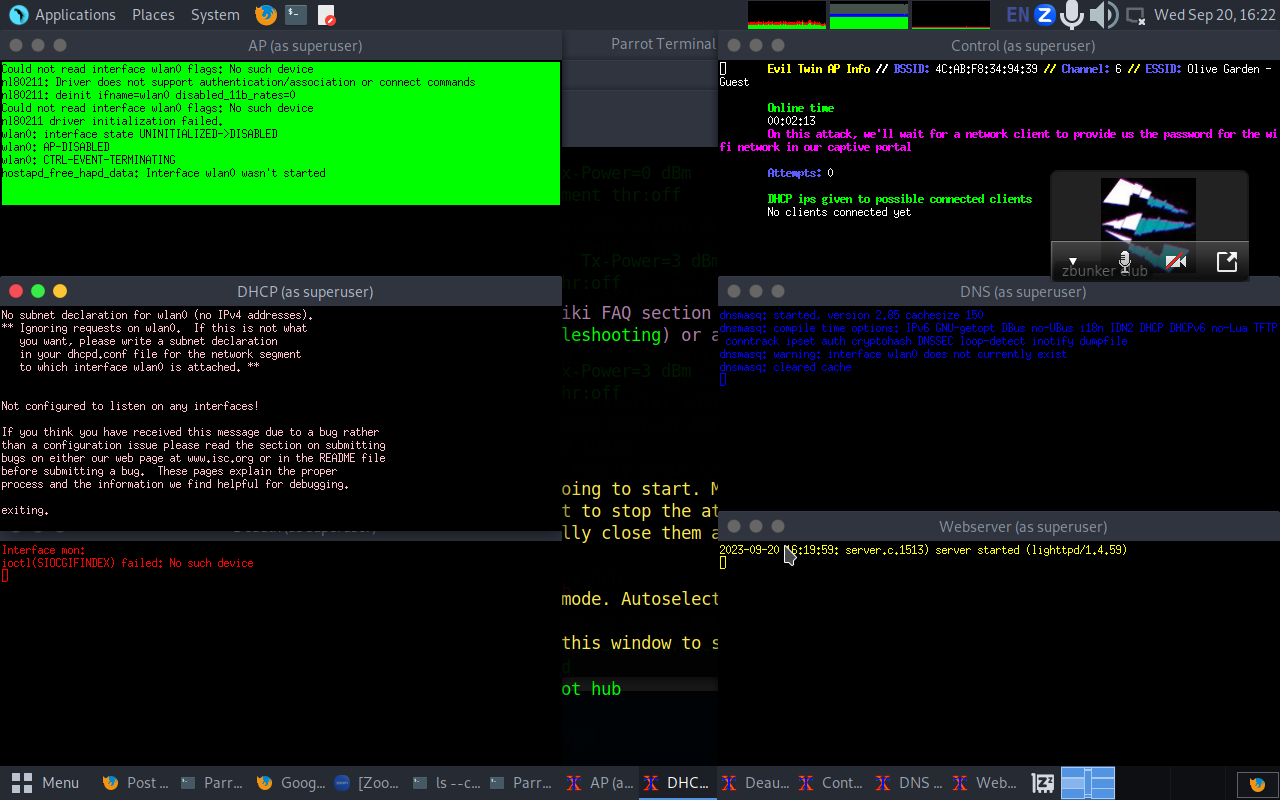Image resolution: width=1280 pixels, height=800 pixels.
Task: Click 'Attempts: 0' in Control window
Action: coord(800,173)
